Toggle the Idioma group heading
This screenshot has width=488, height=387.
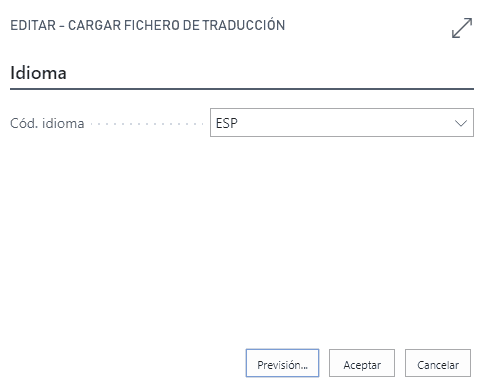pyautogui.click(x=38, y=73)
